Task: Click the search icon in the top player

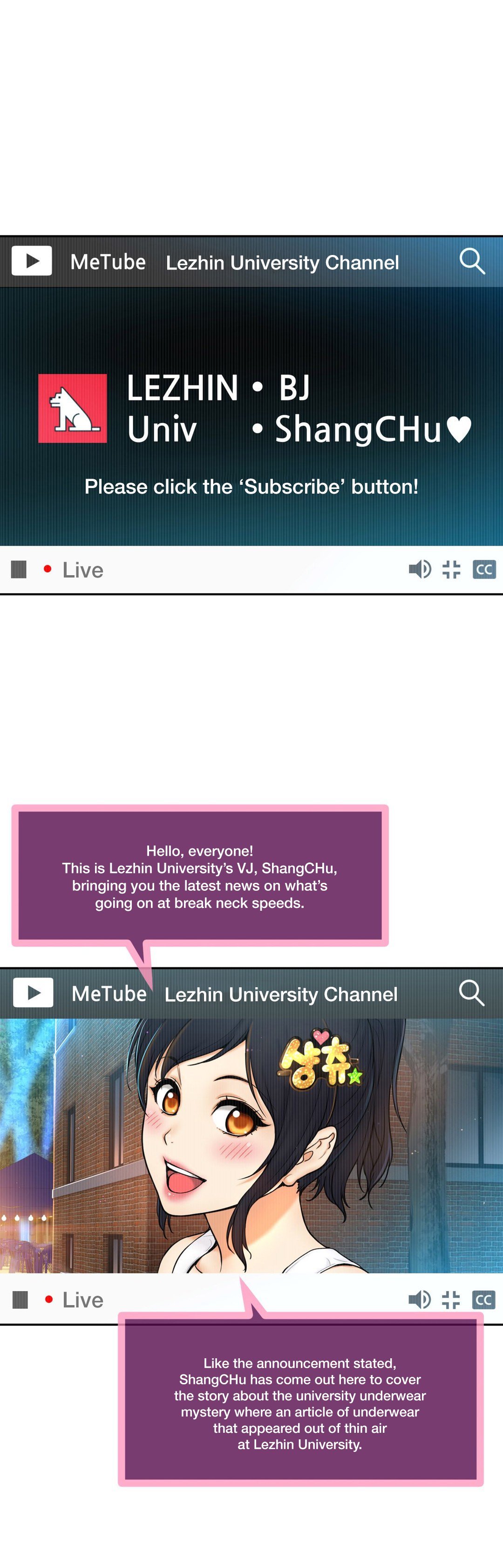Action: 471,261
